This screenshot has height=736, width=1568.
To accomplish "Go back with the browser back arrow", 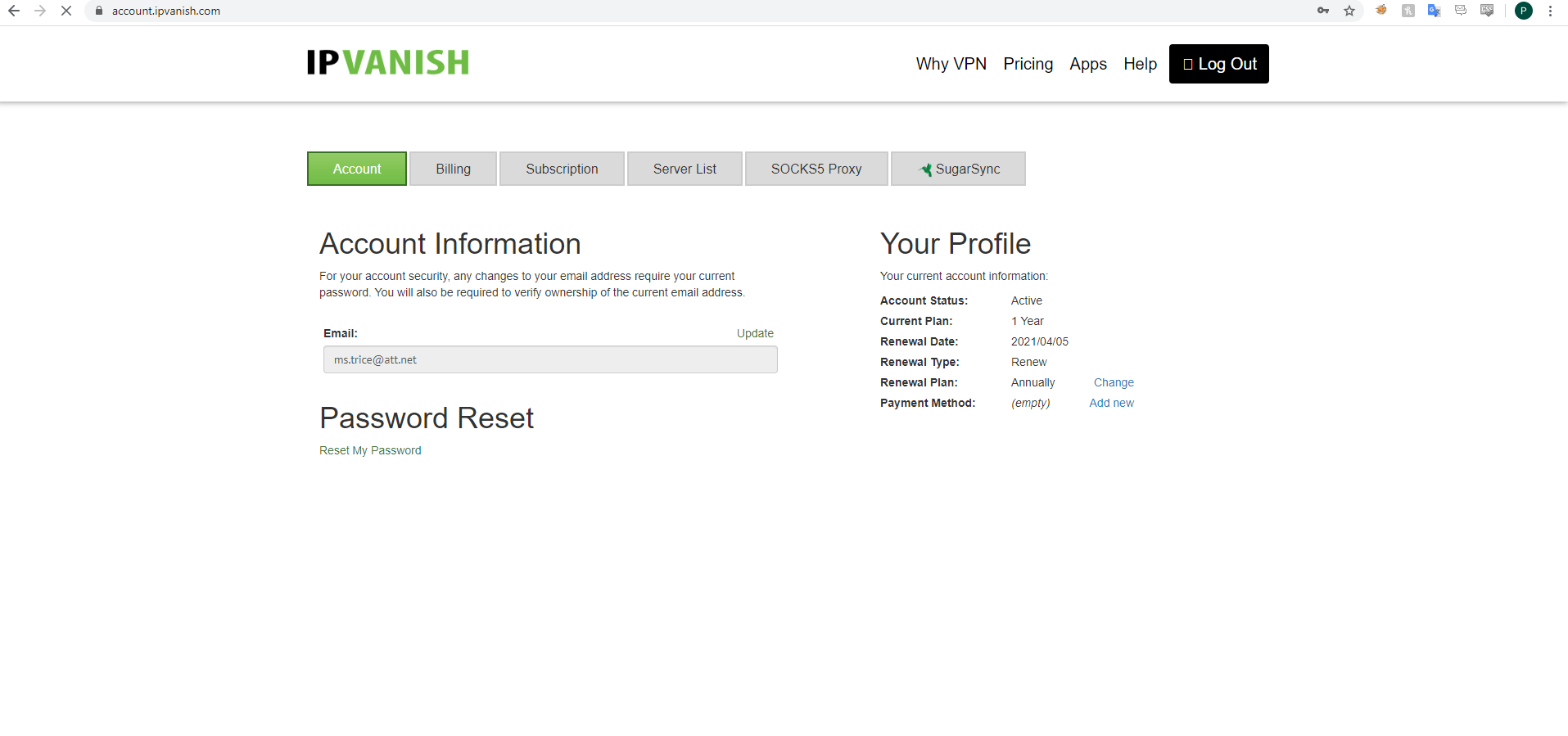I will click(x=14, y=11).
